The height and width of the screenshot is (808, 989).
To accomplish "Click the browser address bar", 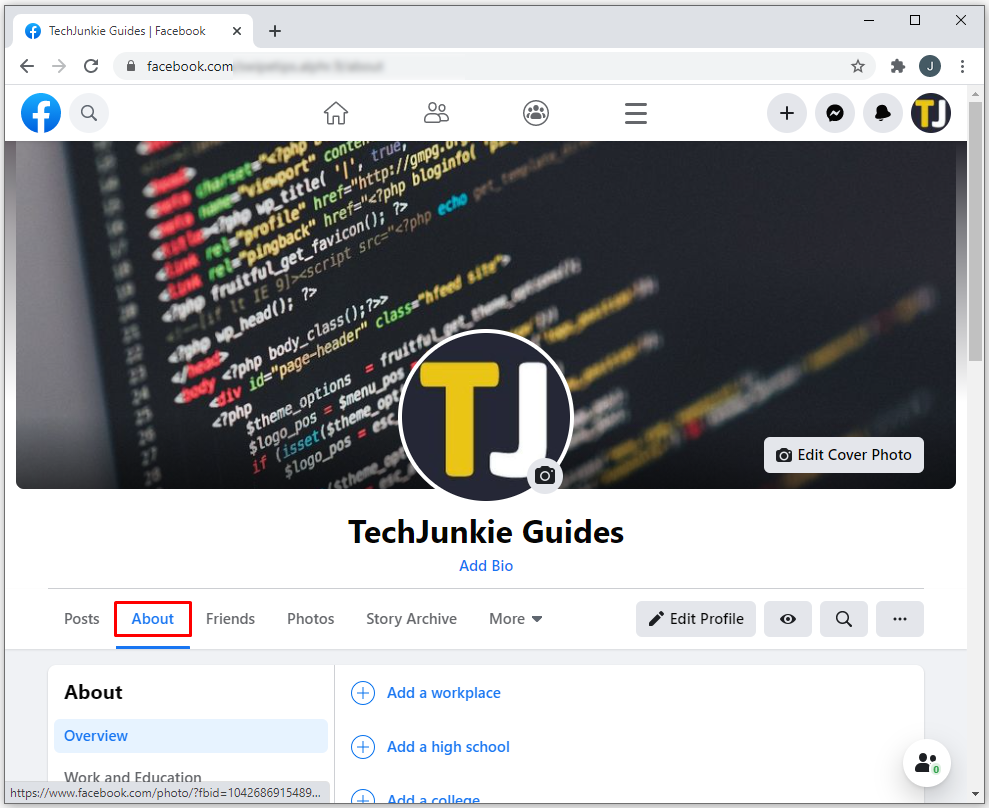I will 490,66.
